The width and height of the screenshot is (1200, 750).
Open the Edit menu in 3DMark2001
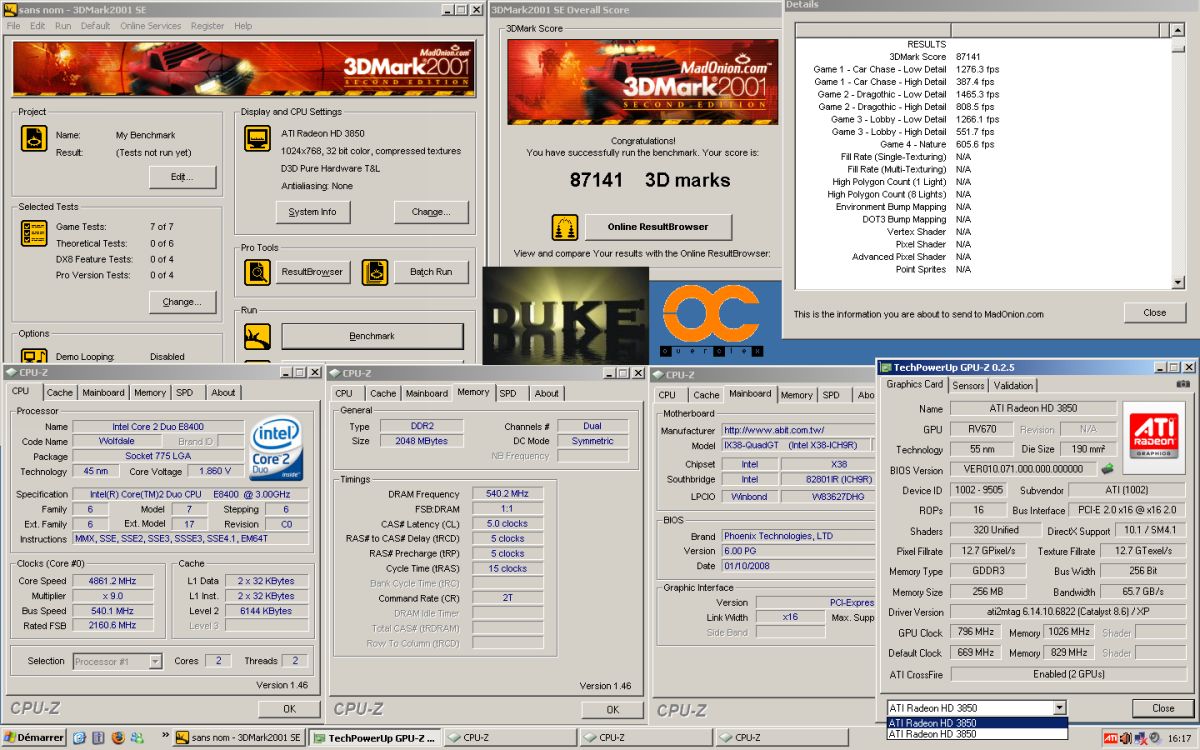[37, 26]
